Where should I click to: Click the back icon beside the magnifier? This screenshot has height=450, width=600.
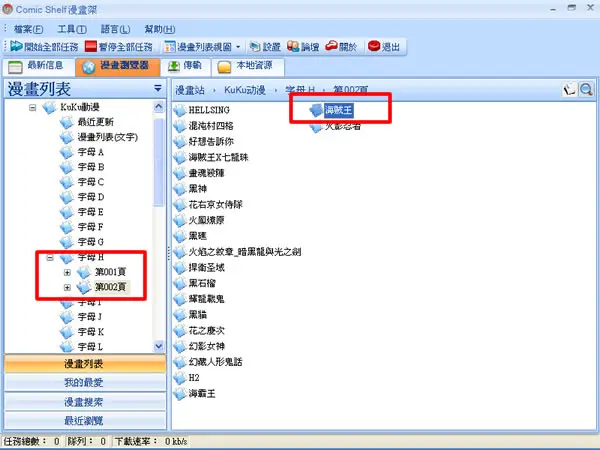coord(569,90)
